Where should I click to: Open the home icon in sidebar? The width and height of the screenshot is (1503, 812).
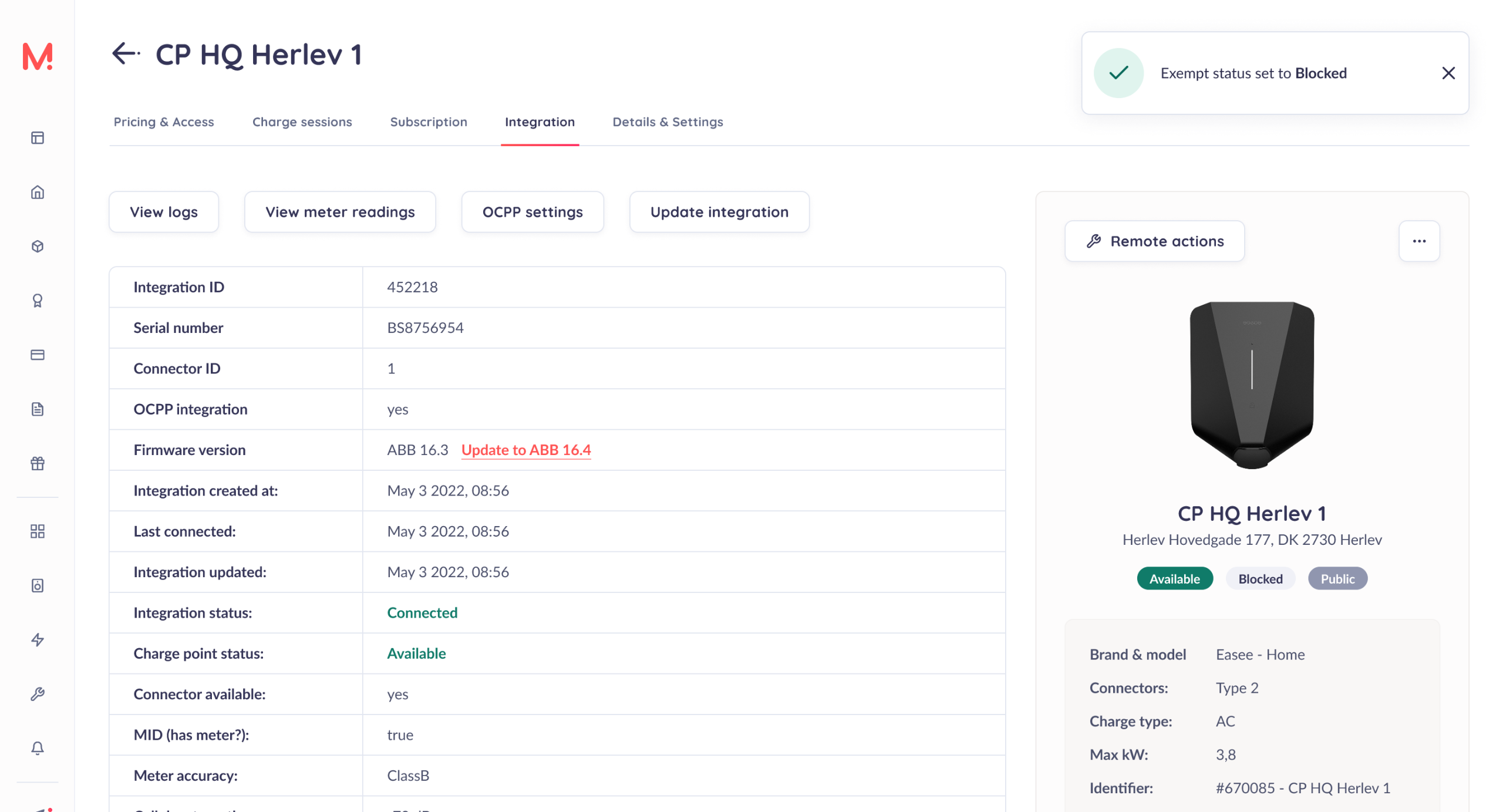(38, 193)
